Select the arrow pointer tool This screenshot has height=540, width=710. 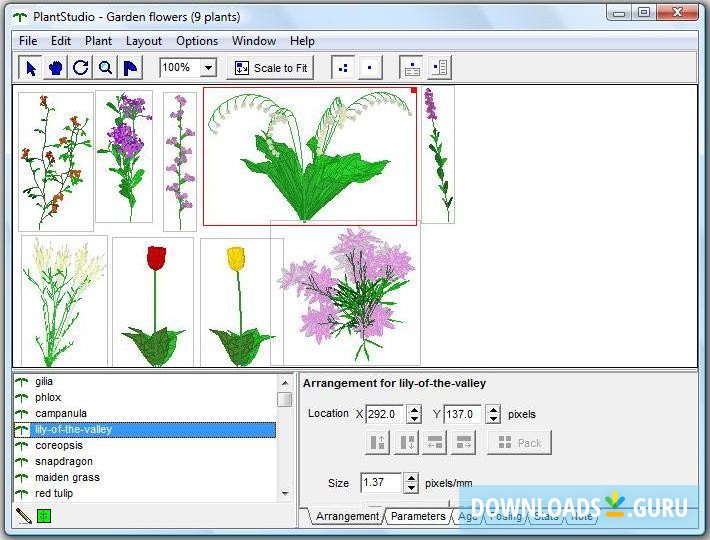pos(30,68)
